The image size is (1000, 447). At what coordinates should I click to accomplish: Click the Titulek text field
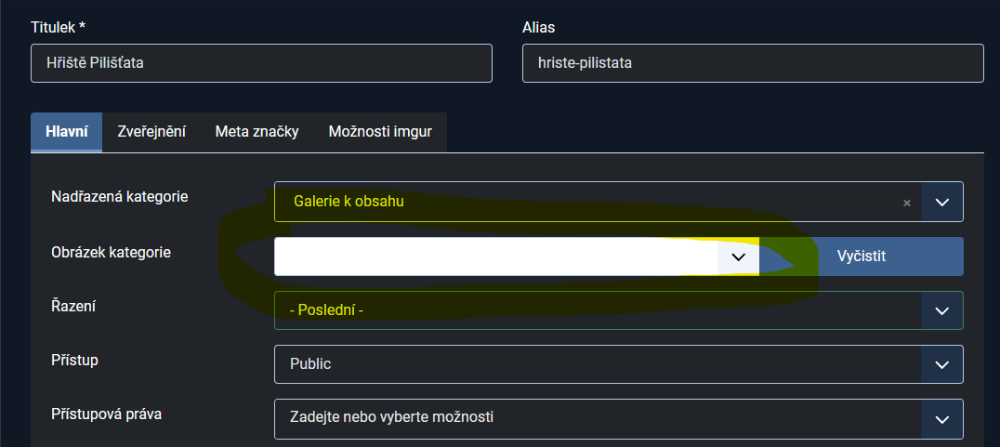point(261,63)
